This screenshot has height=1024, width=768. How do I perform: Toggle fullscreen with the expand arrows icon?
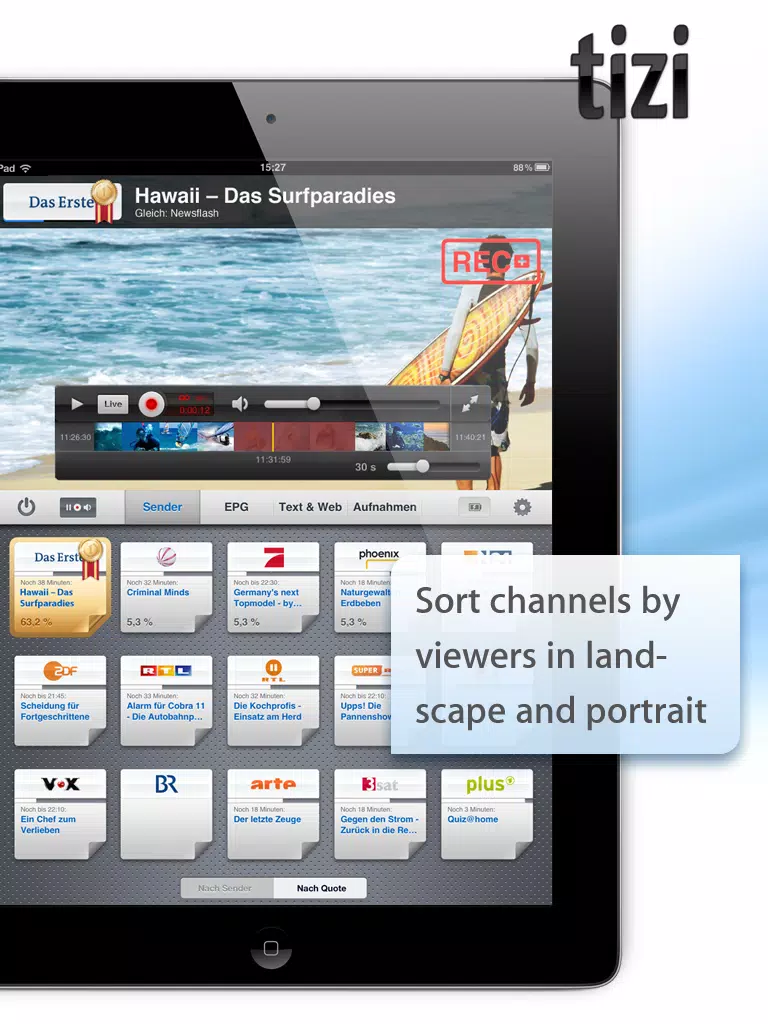pos(470,404)
